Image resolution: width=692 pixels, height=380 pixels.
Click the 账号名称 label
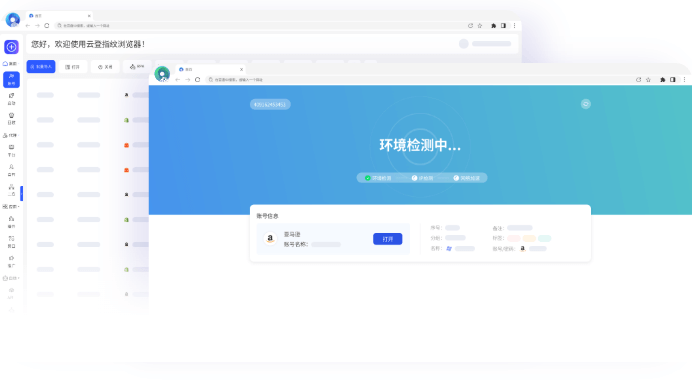click(x=296, y=244)
